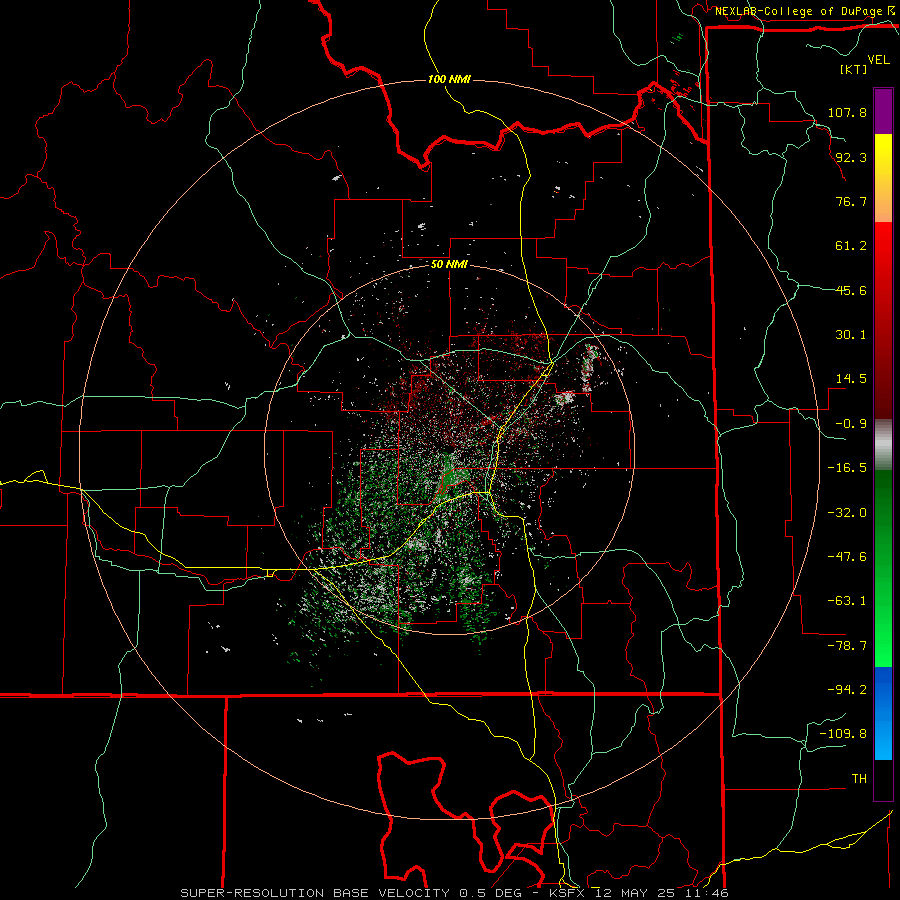Click the [KT] units label
The image size is (900, 900).
click(853, 69)
